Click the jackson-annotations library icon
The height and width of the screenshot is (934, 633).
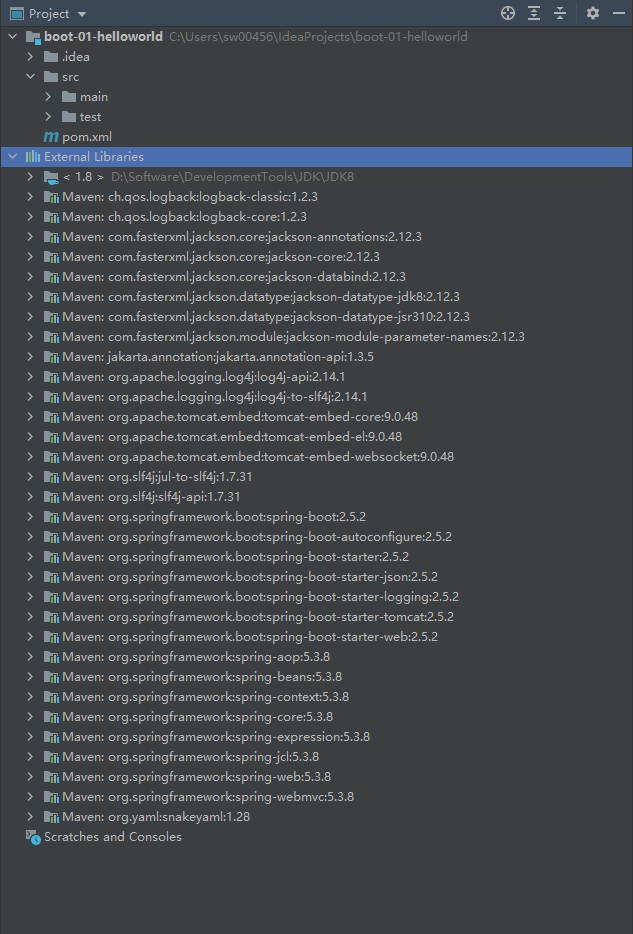[51, 237]
